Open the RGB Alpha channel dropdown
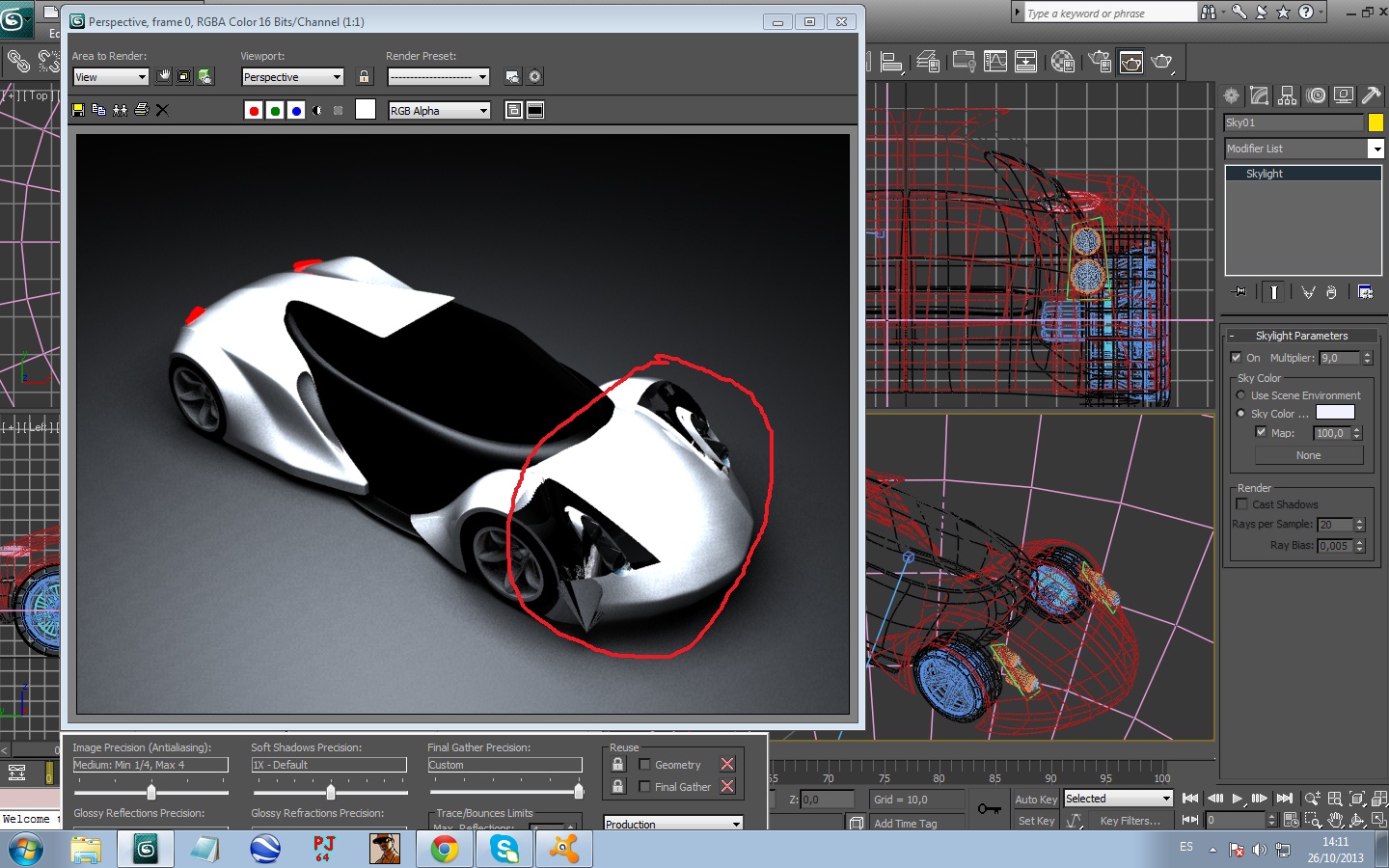The width and height of the screenshot is (1389, 868). [439, 111]
